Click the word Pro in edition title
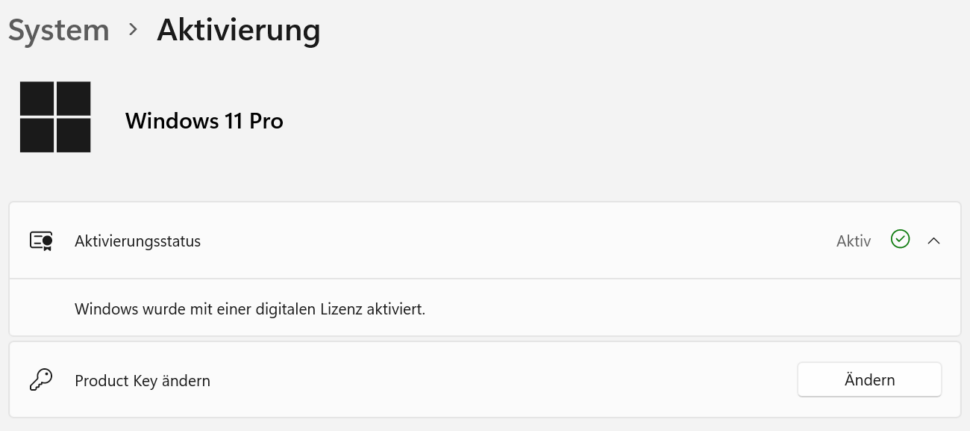Viewport: 970px width, 431px height. 266,121
